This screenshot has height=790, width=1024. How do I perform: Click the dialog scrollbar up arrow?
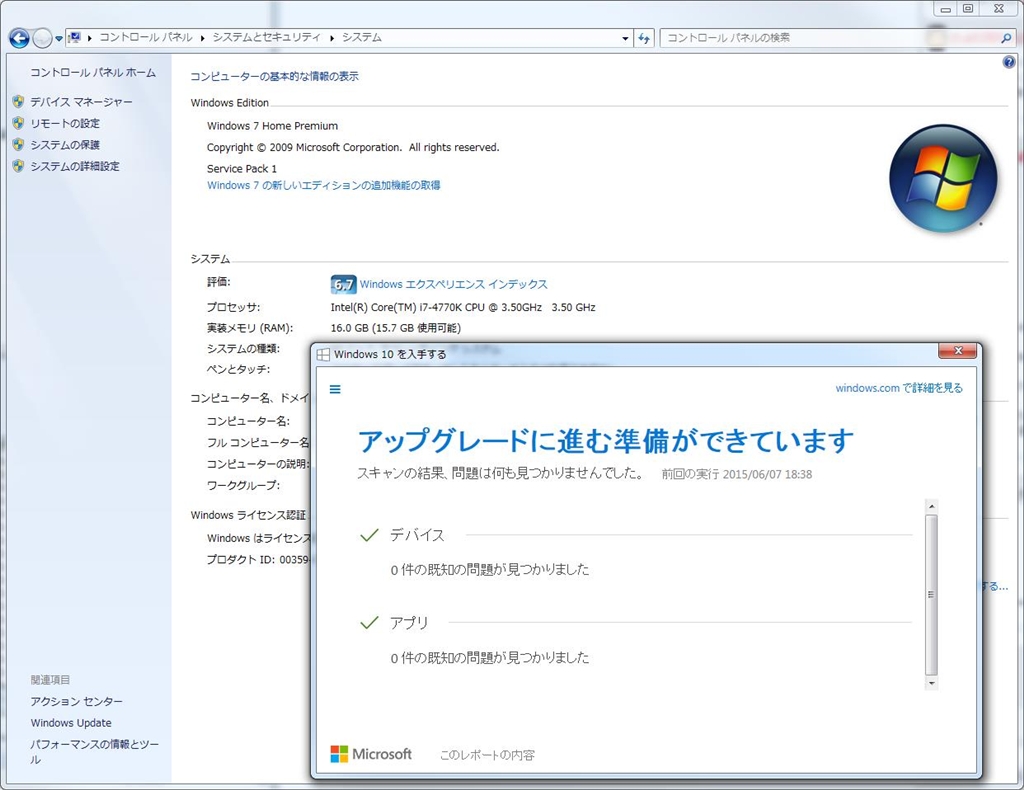[932, 506]
